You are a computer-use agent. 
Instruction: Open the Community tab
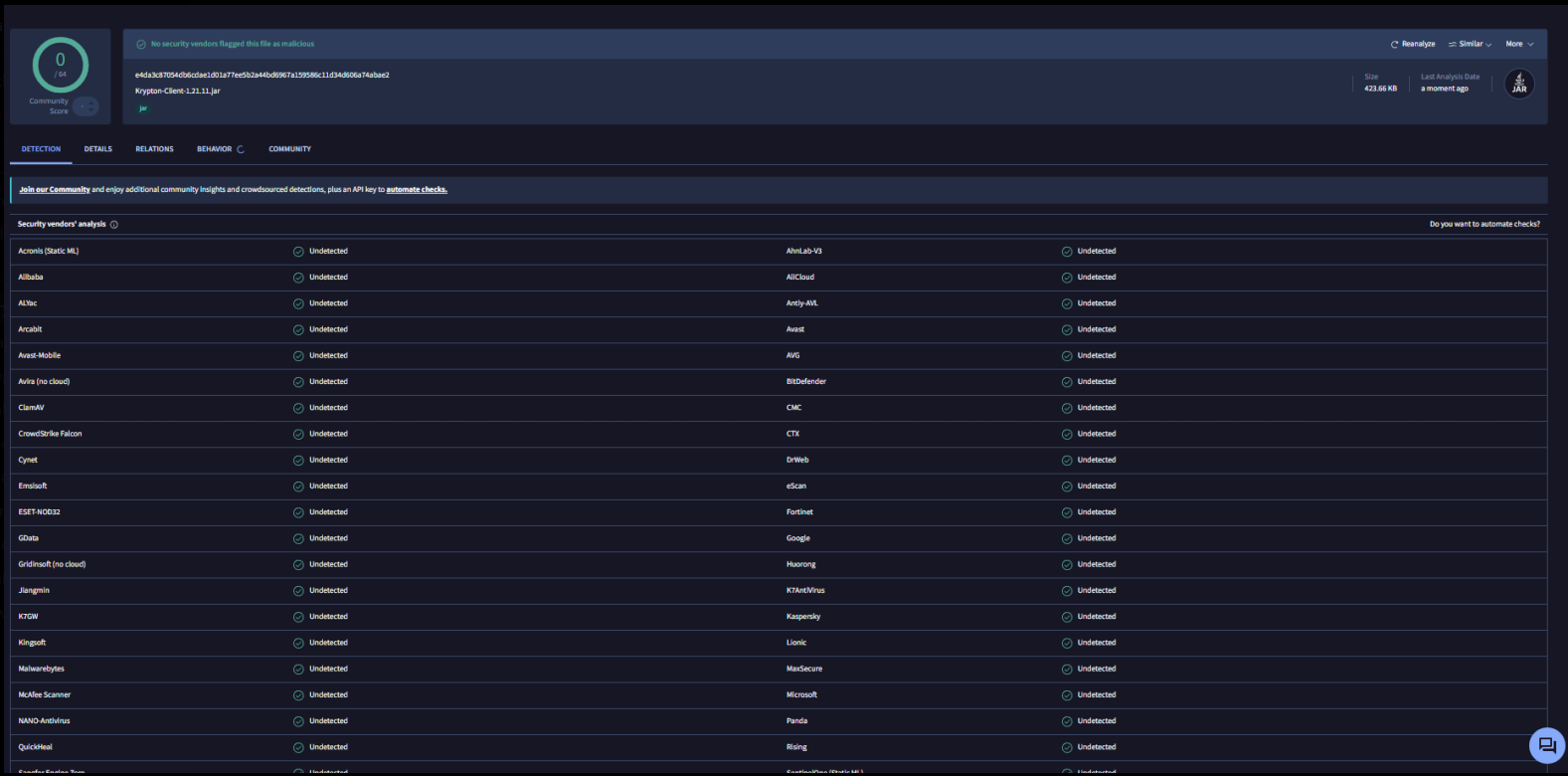(x=289, y=149)
